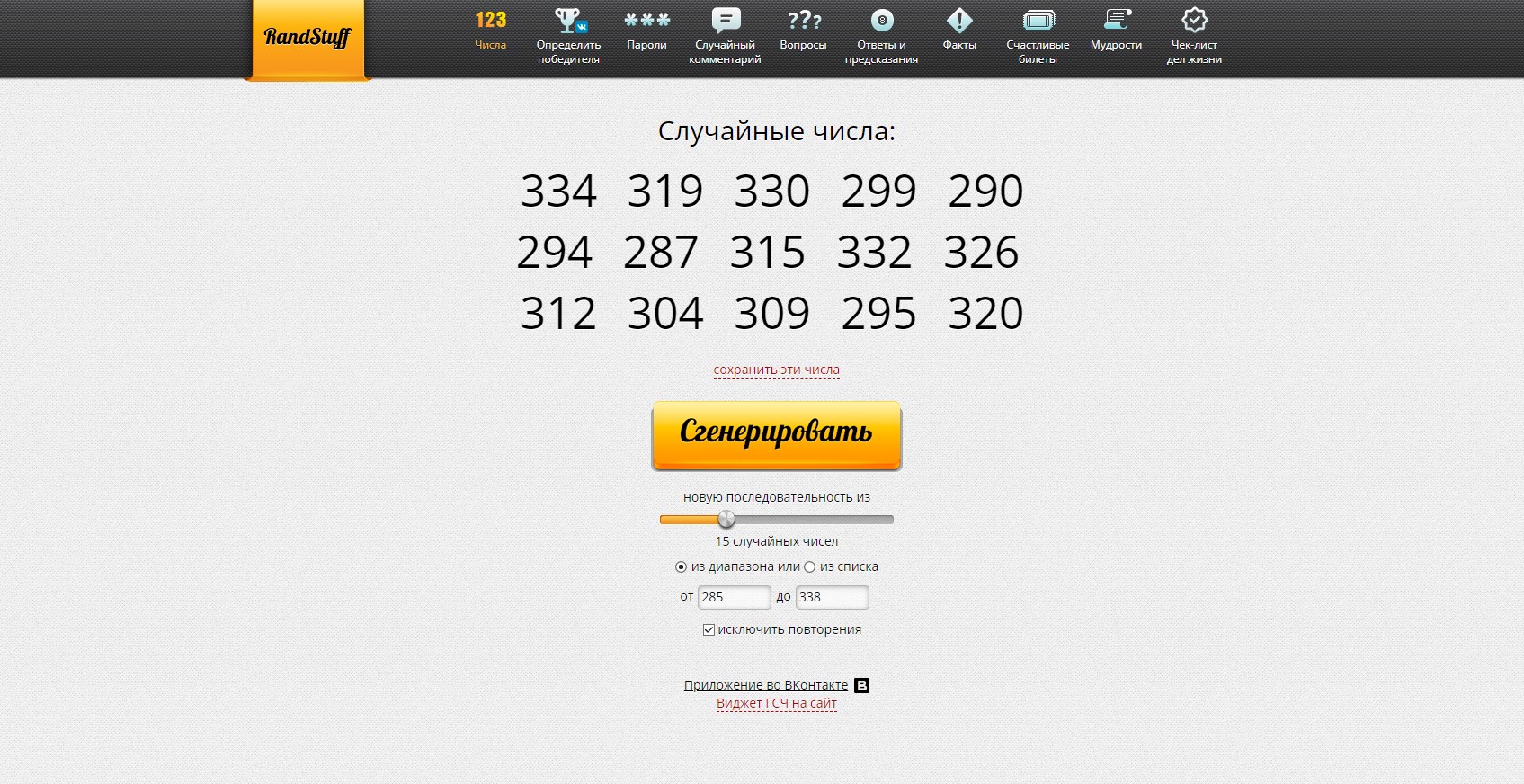Open 'Виджет ГСЧ на сайт' link
Screen dimensions: 1524x784
click(776, 704)
